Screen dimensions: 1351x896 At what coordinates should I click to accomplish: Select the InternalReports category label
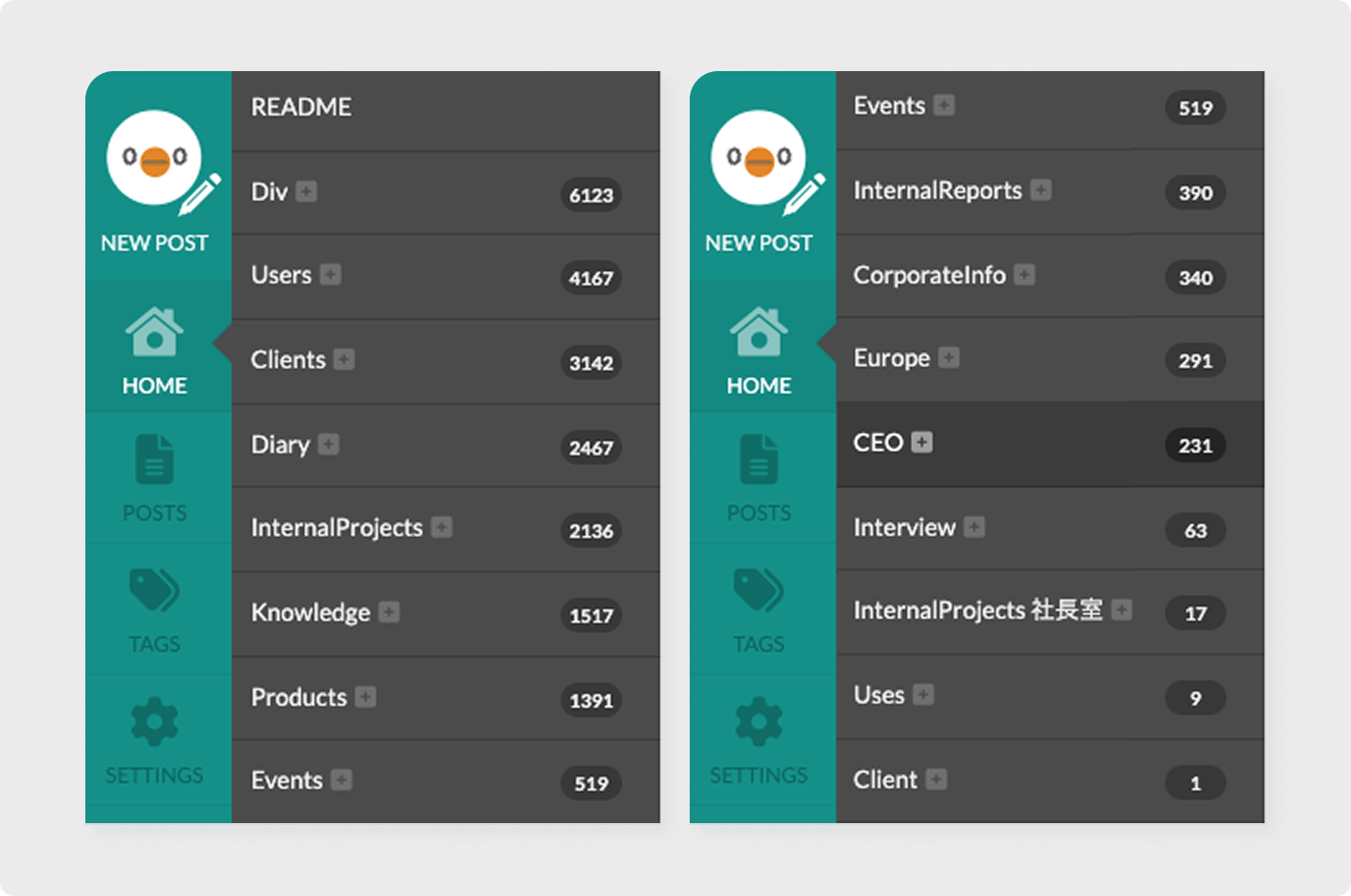click(x=937, y=191)
